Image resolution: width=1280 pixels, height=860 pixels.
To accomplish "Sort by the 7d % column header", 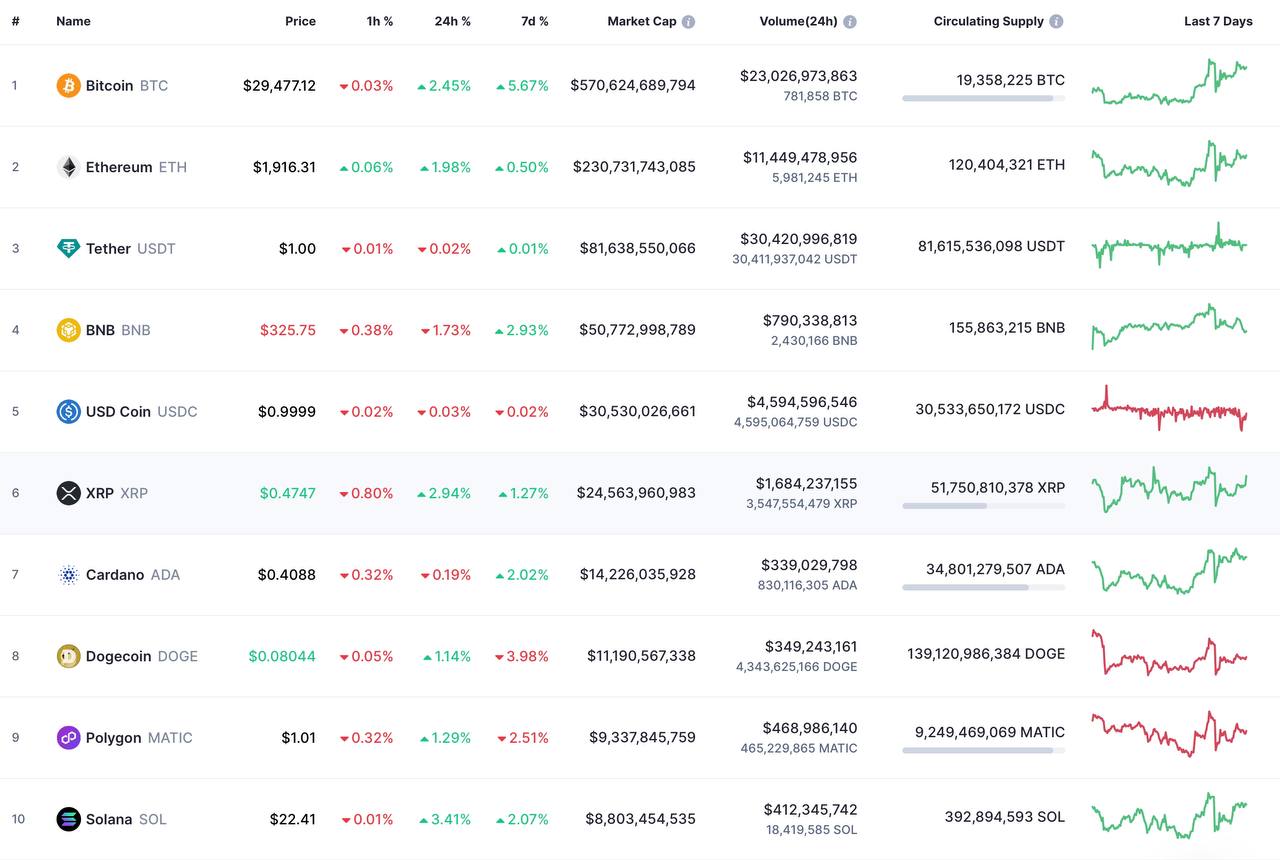I will [533, 21].
